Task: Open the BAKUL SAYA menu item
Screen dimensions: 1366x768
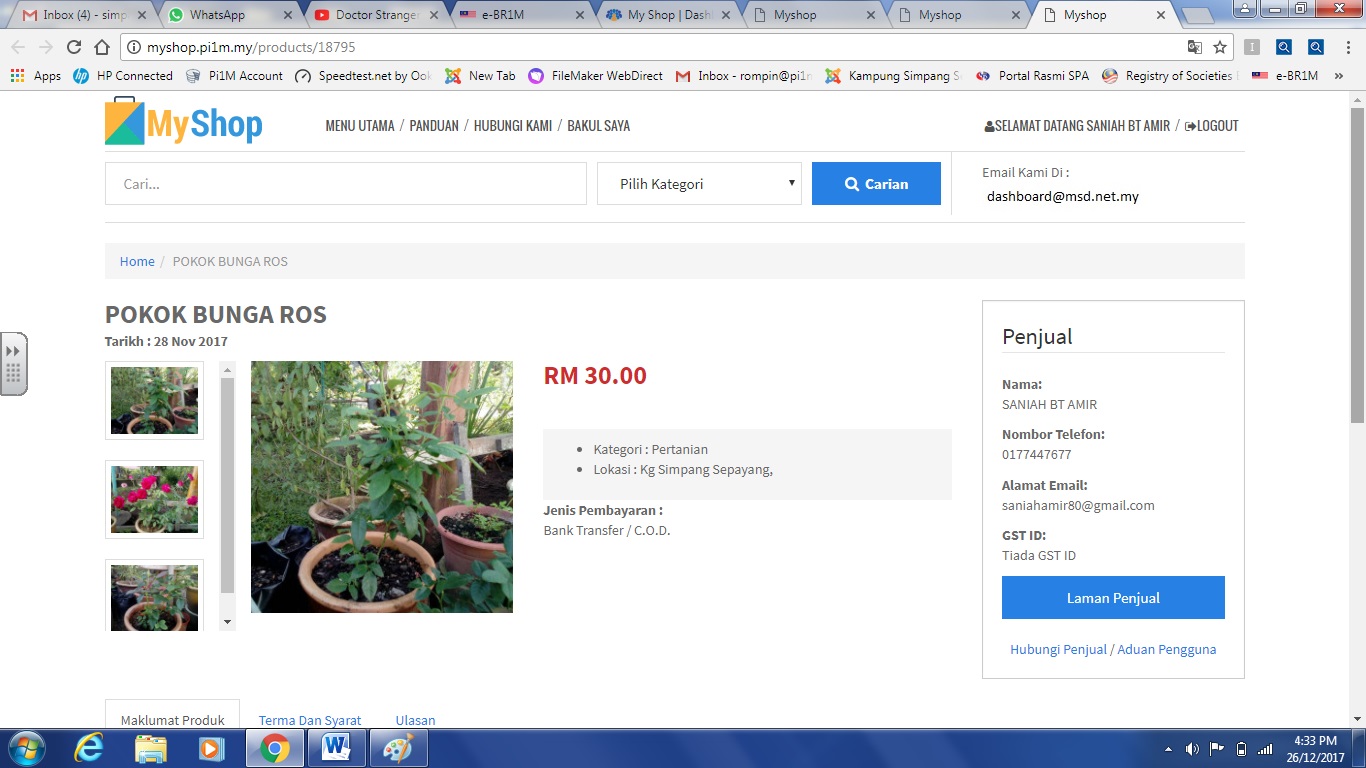Action: pos(598,126)
